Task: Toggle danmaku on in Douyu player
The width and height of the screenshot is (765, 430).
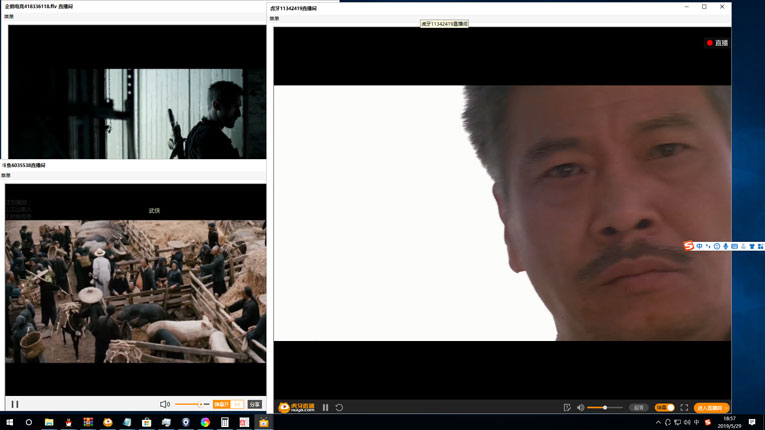Action: point(222,404)
